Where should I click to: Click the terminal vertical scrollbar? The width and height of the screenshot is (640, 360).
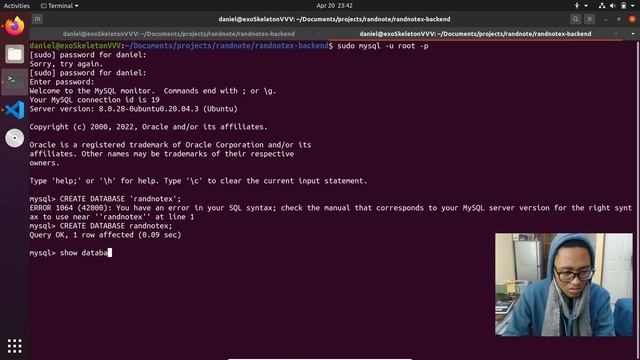click(638, 200)
